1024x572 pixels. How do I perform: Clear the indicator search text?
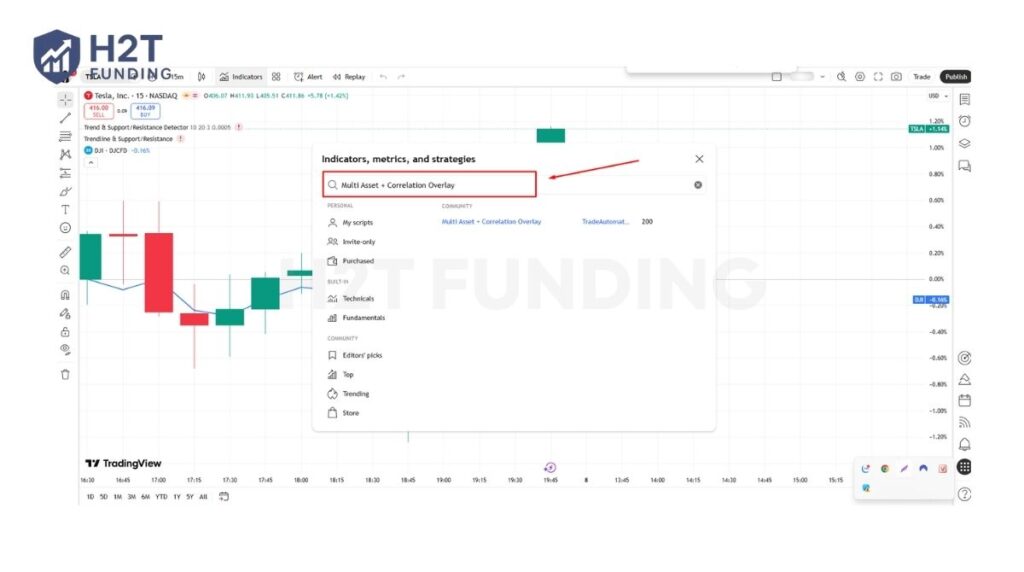coord(698,185)
